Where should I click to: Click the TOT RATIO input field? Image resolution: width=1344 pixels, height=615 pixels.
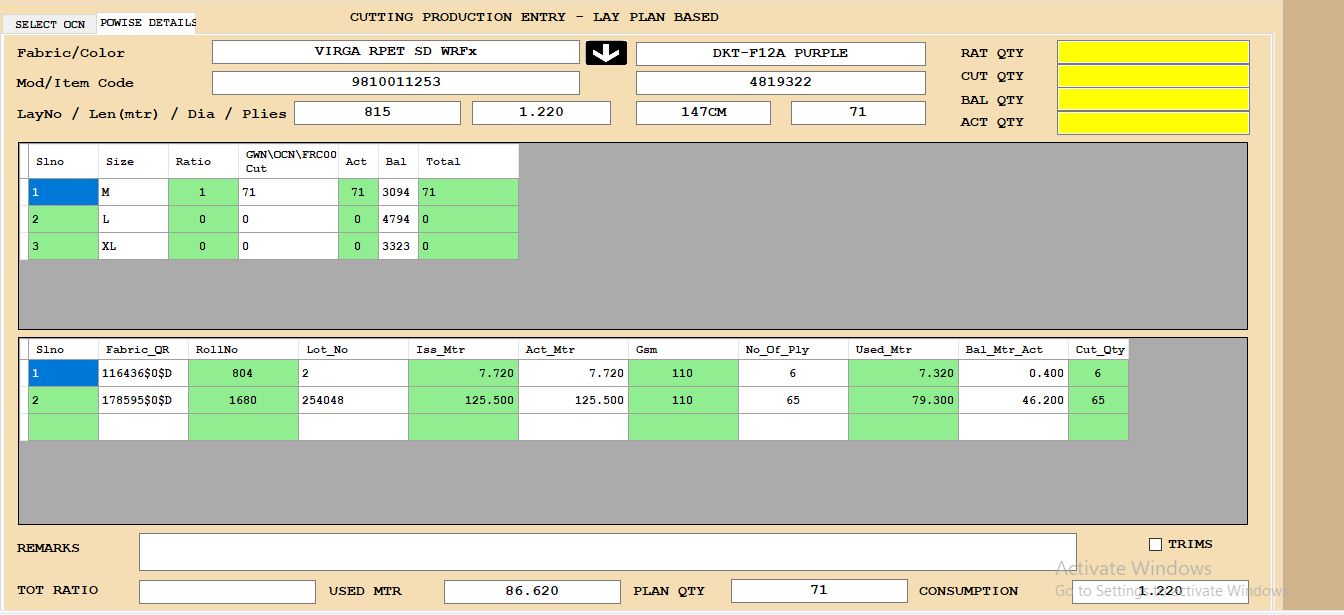[227, 591]
